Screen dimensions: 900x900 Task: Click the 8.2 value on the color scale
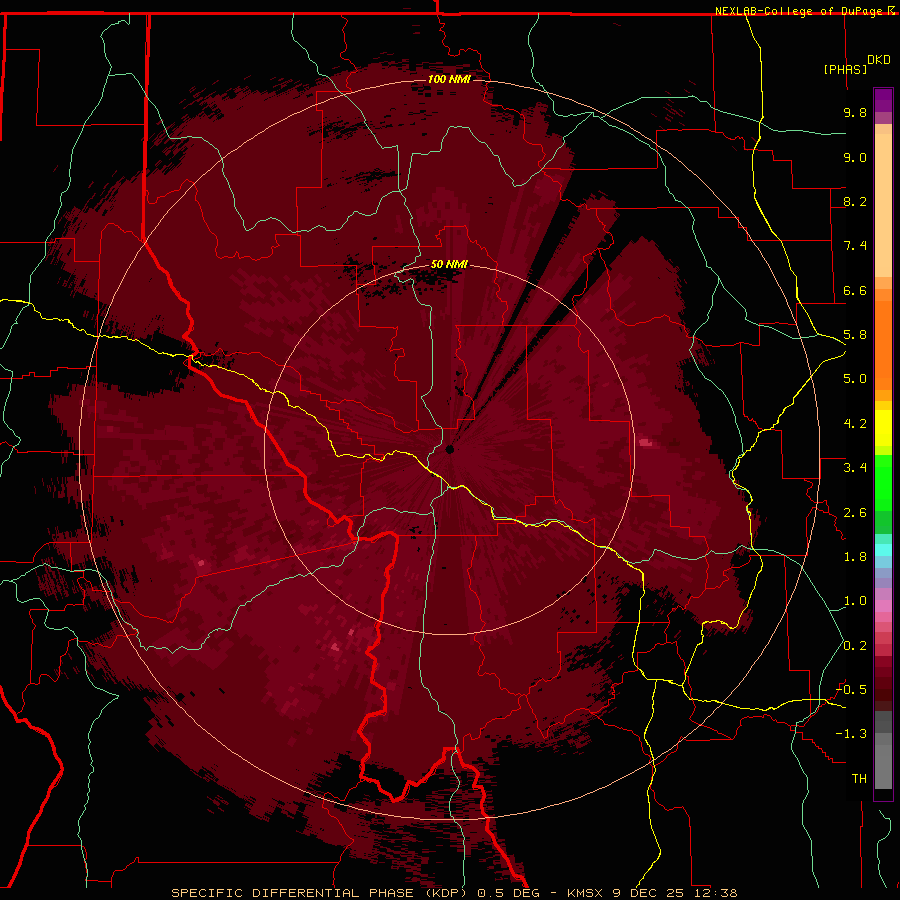click(x=855, y=201)
